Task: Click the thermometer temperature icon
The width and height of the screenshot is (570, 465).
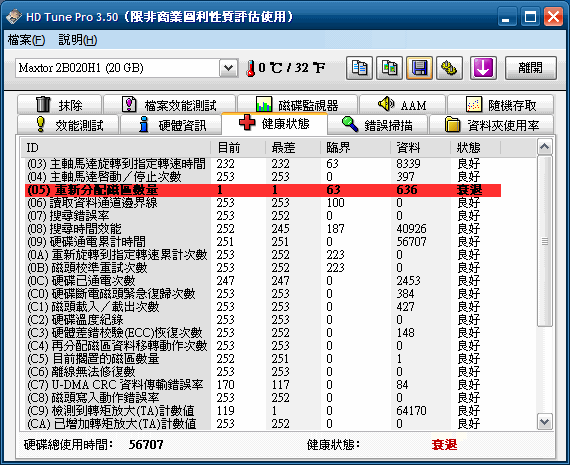Action: click(250, 68)
